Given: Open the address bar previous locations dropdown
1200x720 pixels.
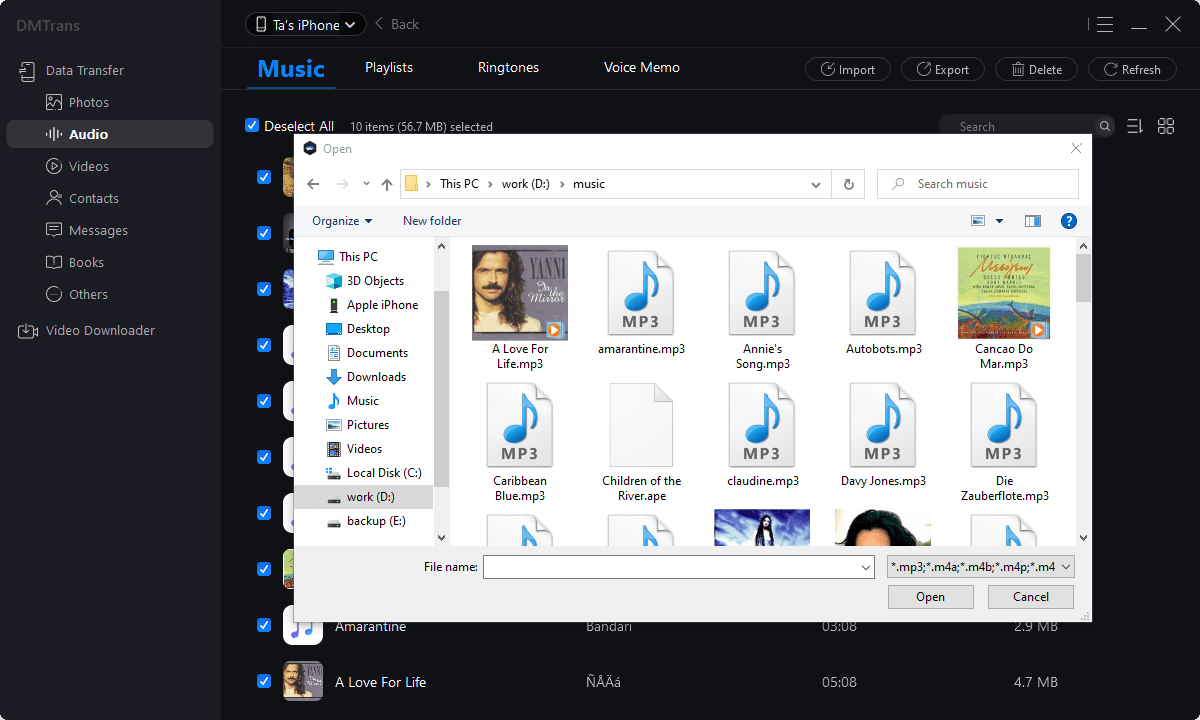Looking at the screenshot, I should click(817, 184).
